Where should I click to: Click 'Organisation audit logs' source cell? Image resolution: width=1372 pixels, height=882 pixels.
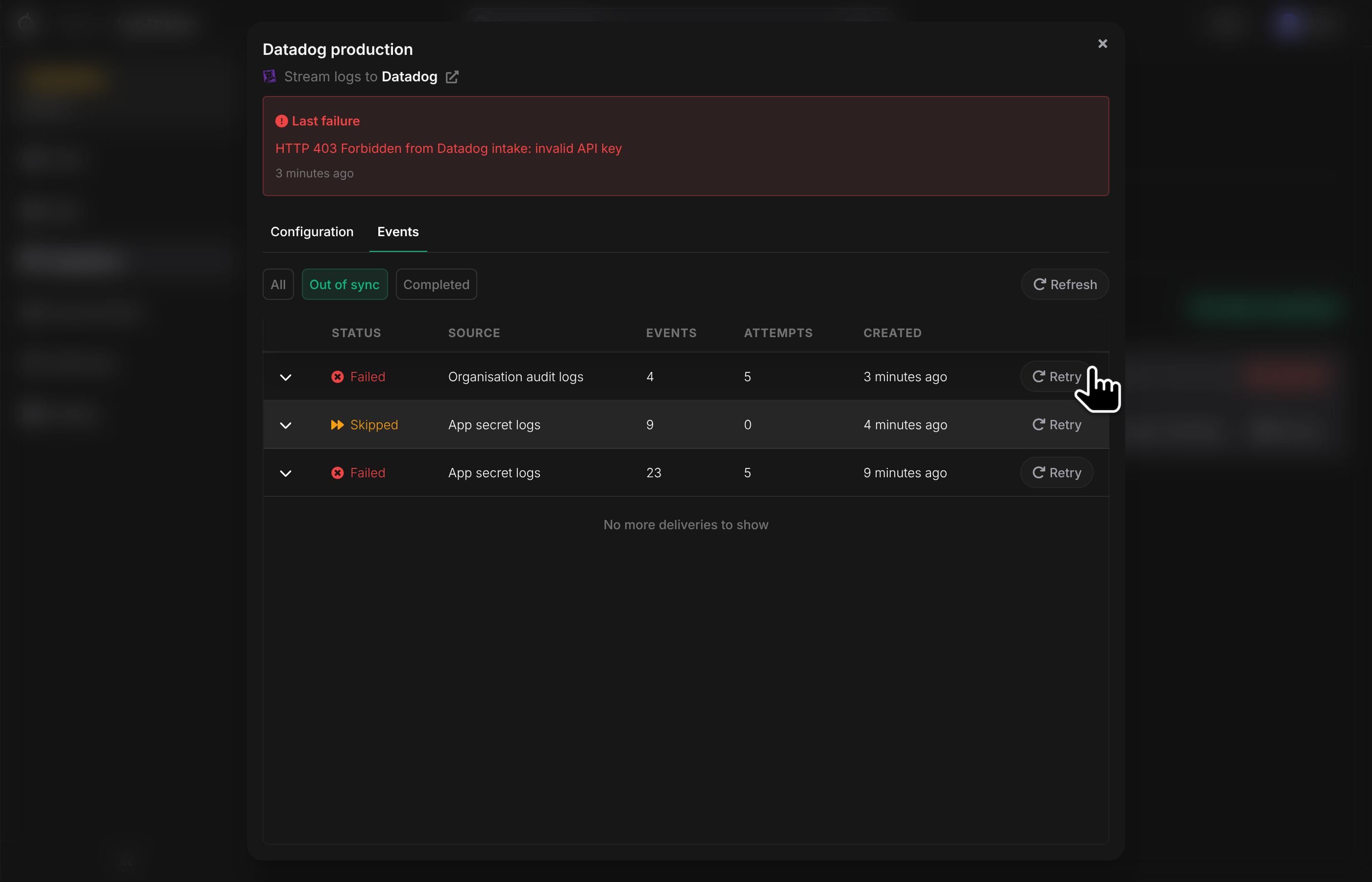[515, 377]
